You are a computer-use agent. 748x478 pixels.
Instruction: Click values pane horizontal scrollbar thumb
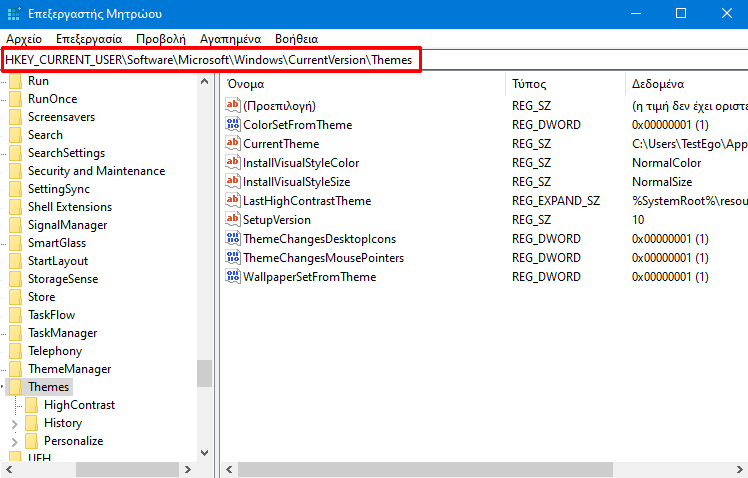click(425, 469)
